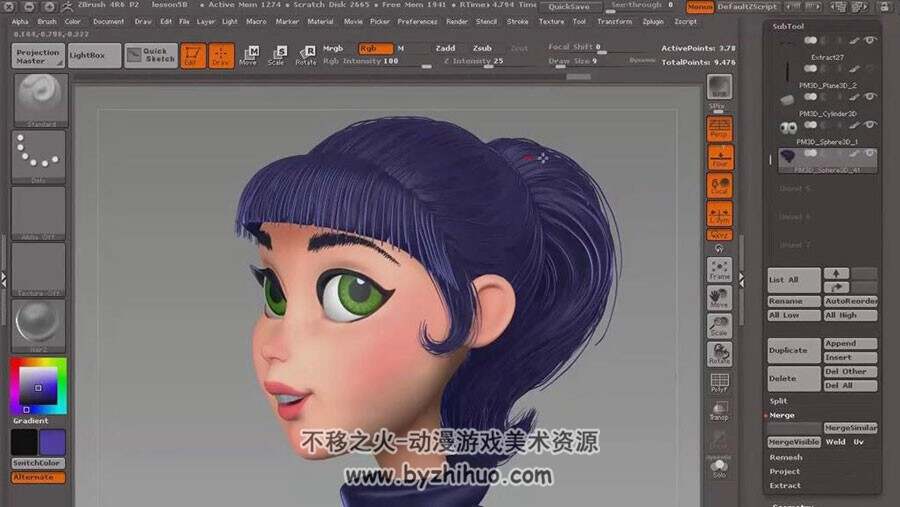Toggle the L.Sym button

719,214
